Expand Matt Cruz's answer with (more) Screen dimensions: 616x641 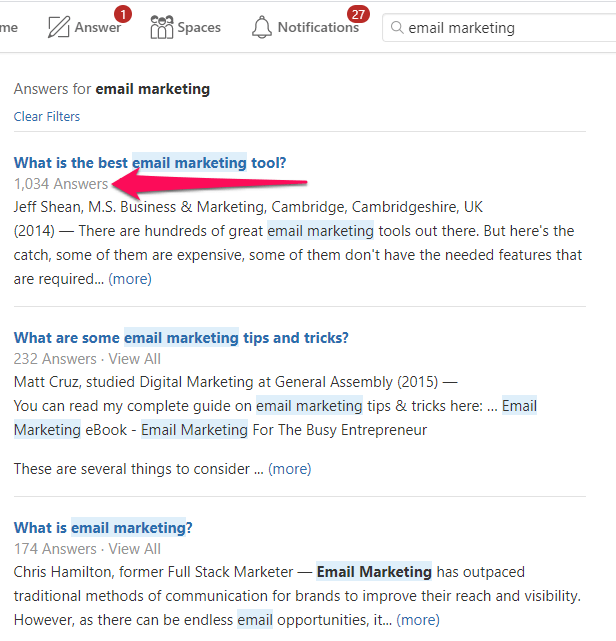point(289,468)
